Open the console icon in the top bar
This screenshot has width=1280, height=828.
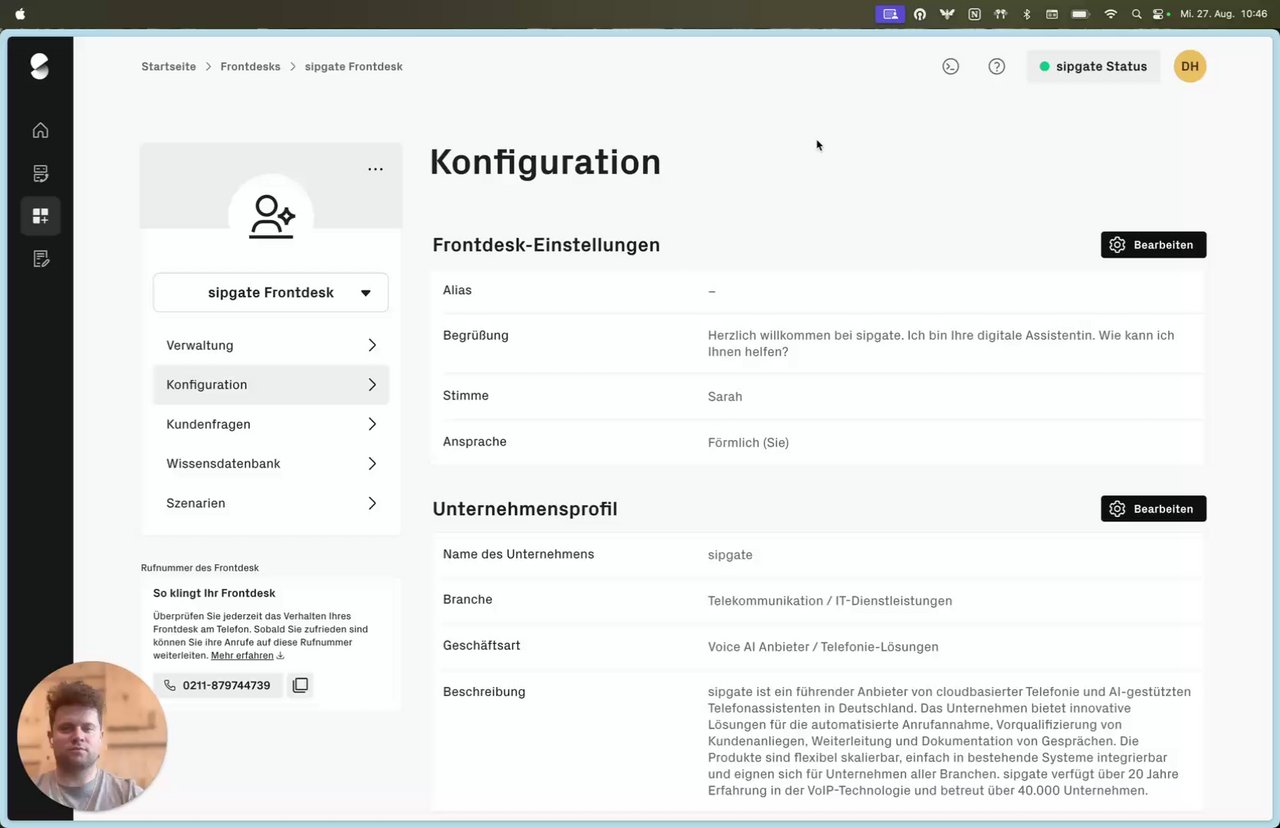(x=951, y=67)
